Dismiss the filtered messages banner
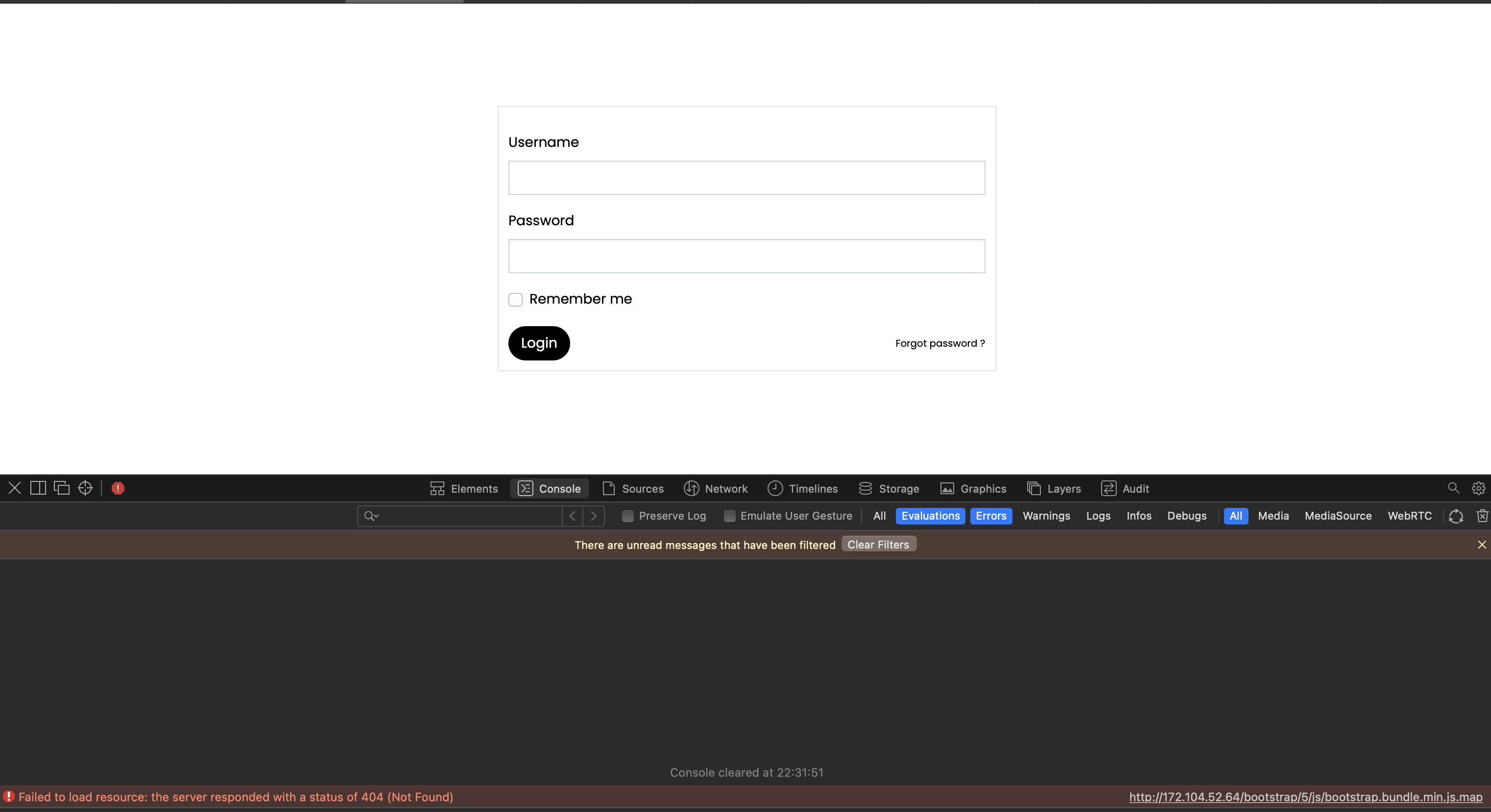Screen dimensions: 1491x812 (1482, 545)
